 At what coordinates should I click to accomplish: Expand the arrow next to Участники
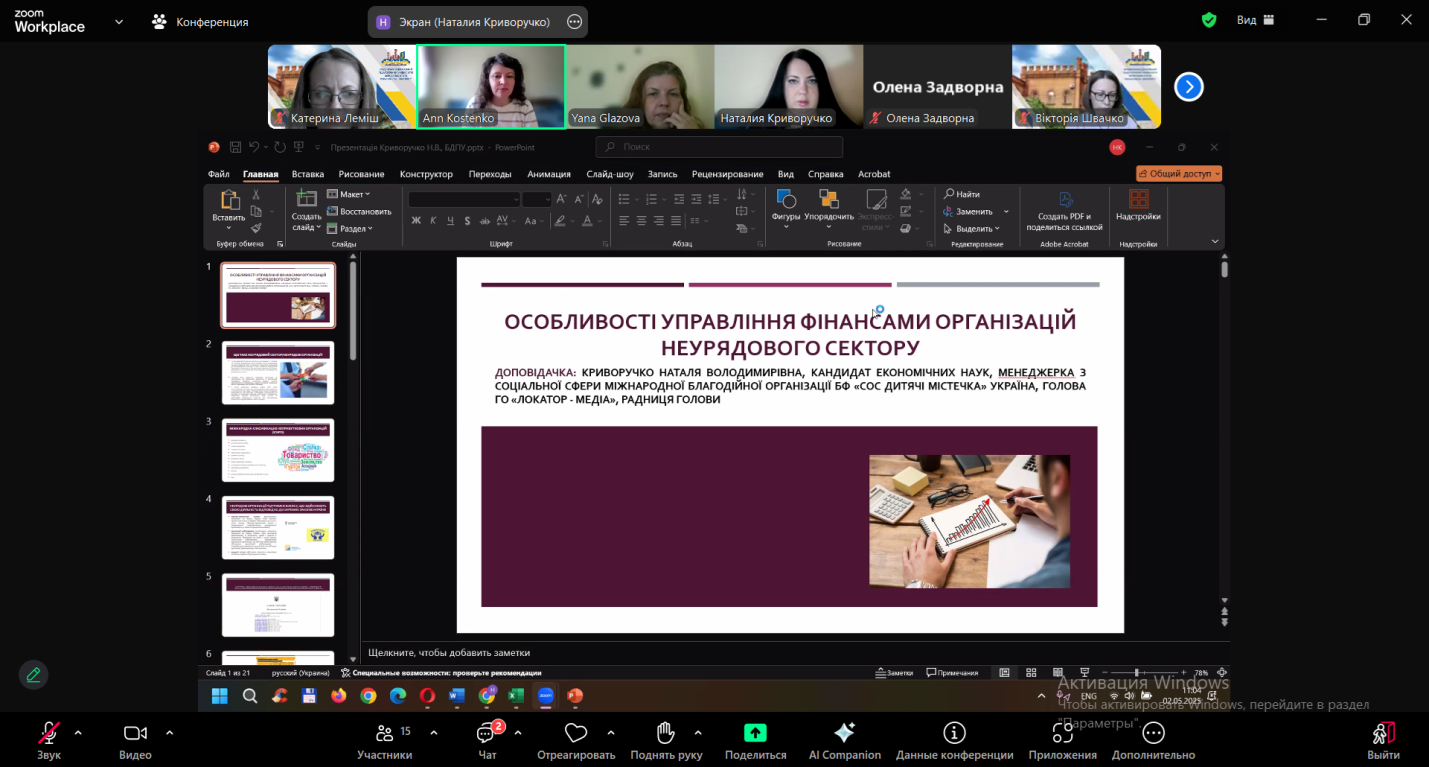click(x=433, y=732)
